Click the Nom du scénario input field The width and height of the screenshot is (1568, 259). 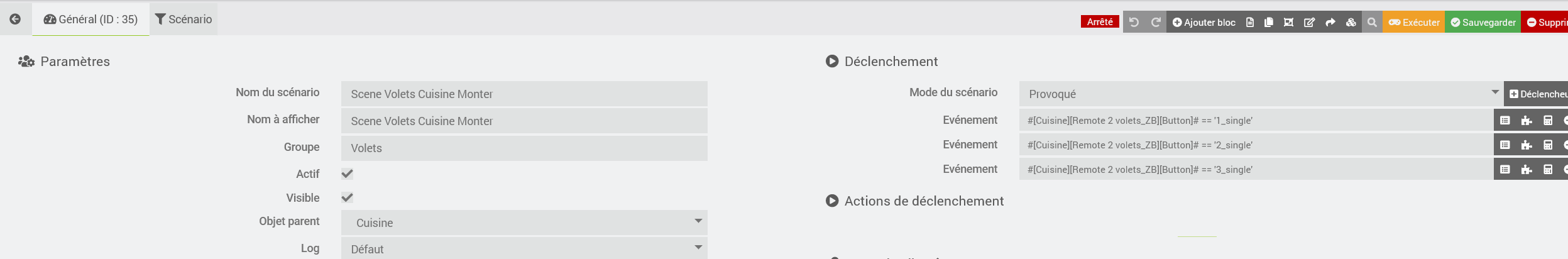[524, 94]
